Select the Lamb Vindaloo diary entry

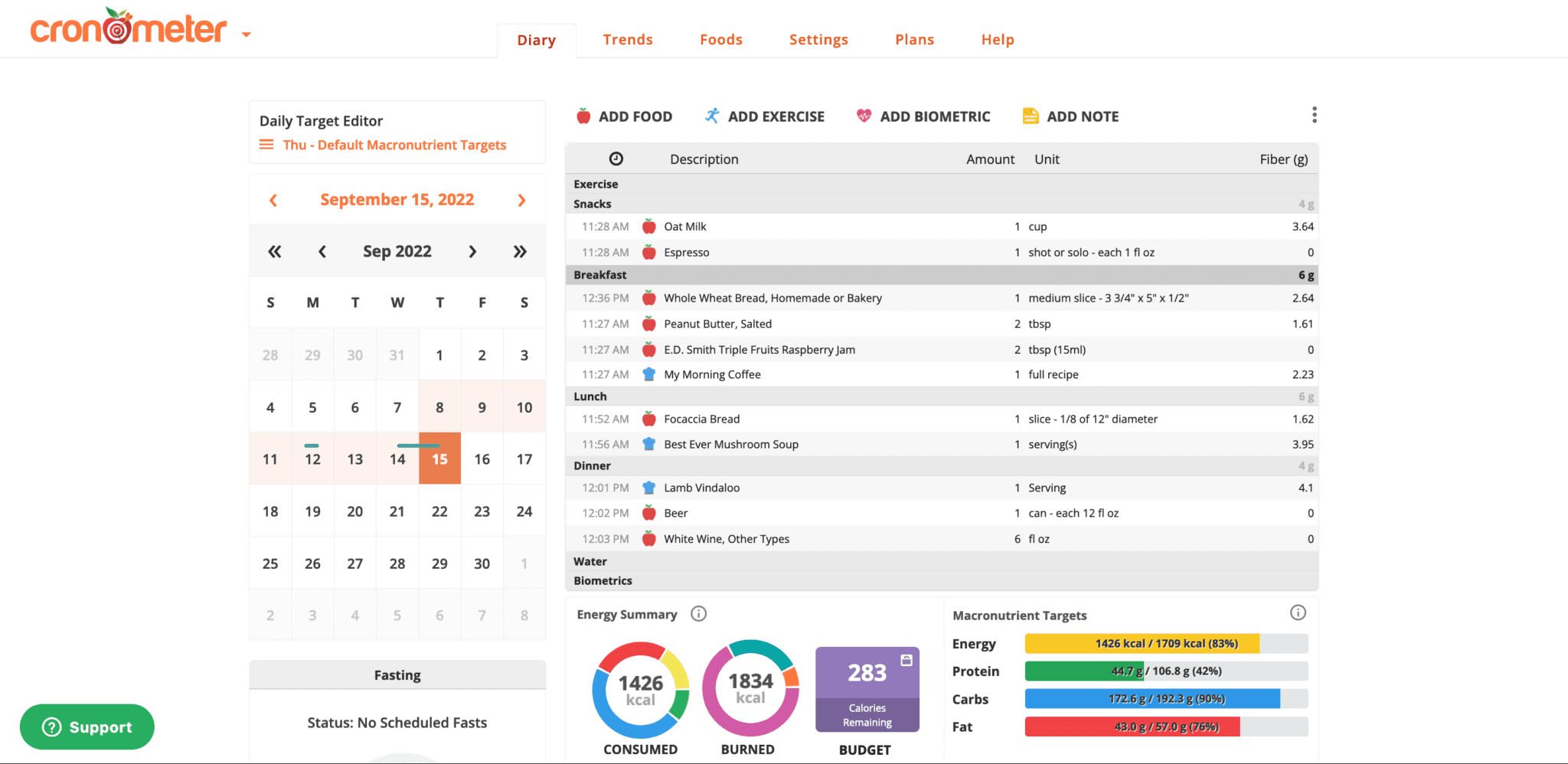click(x=701, y=488)
